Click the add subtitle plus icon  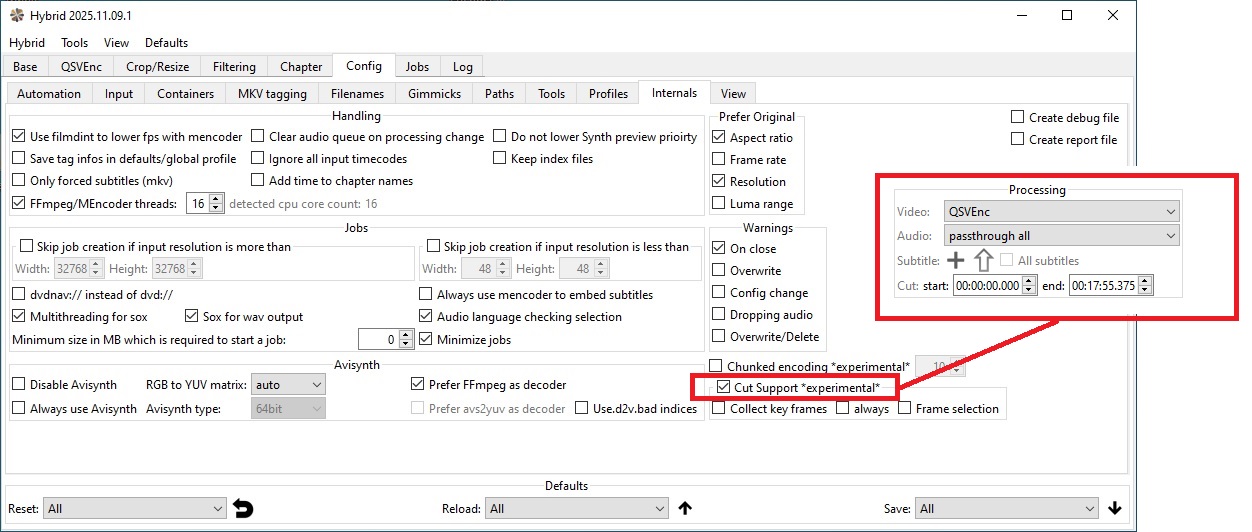956,261
